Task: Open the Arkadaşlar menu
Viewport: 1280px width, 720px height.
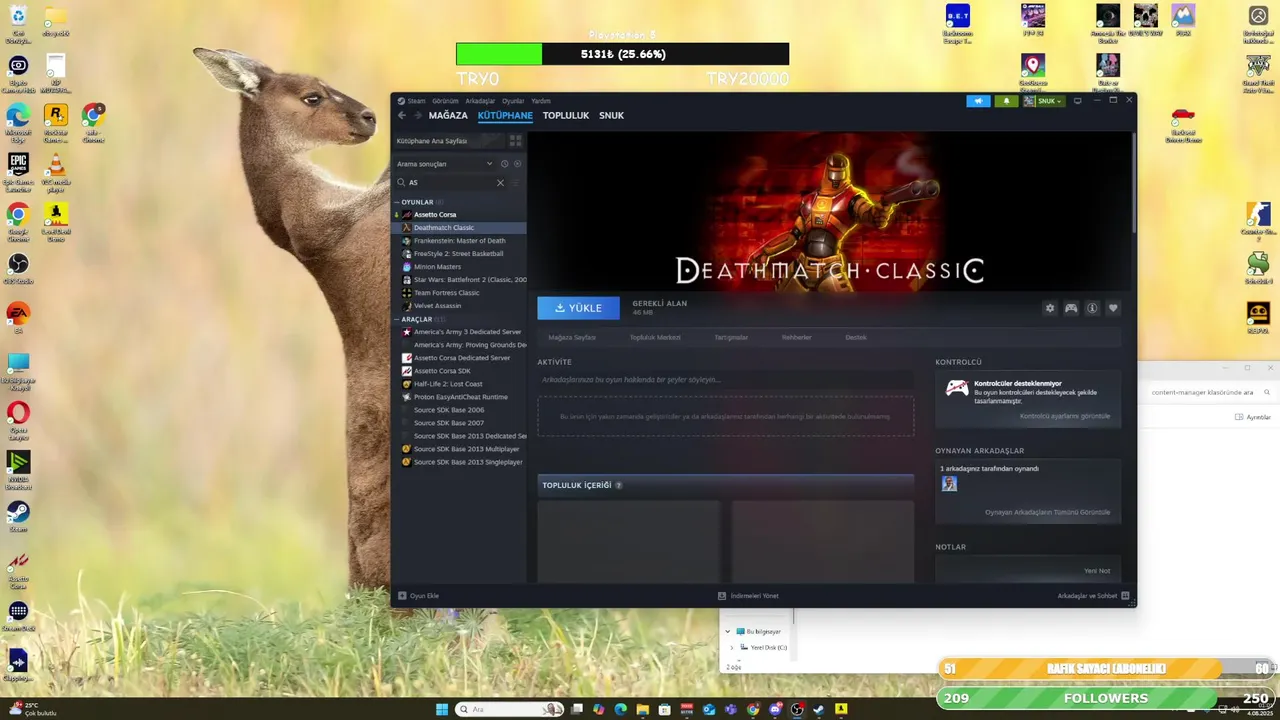Action: pos(480,101)
